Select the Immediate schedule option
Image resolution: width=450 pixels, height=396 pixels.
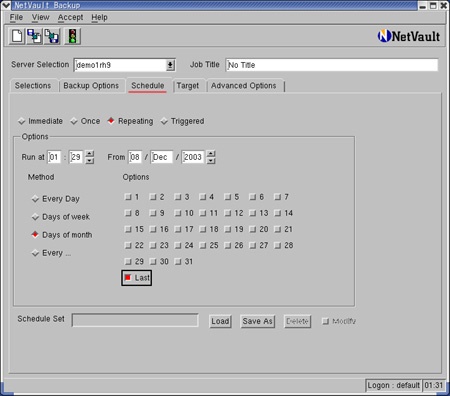[x=40, y=121]
